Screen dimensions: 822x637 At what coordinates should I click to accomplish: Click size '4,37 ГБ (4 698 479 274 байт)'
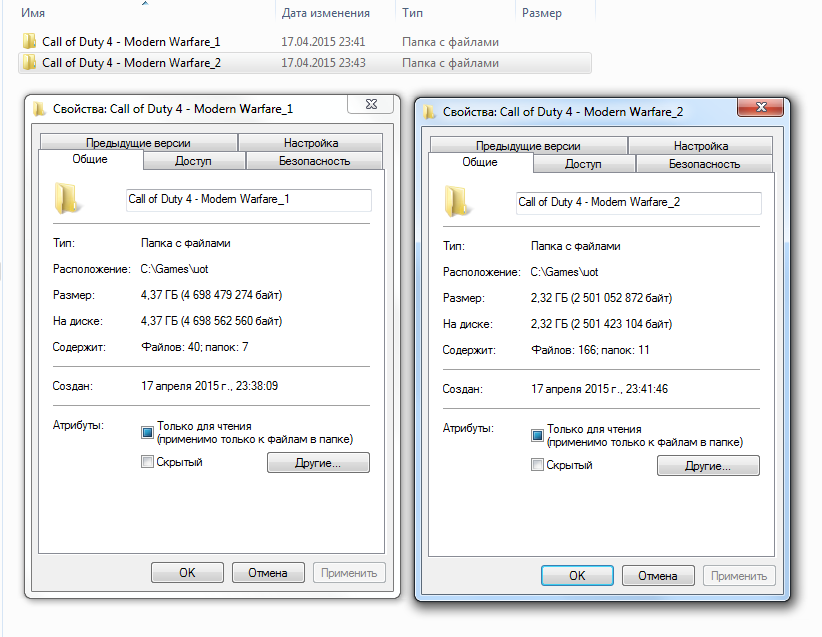tap(211, 295)
